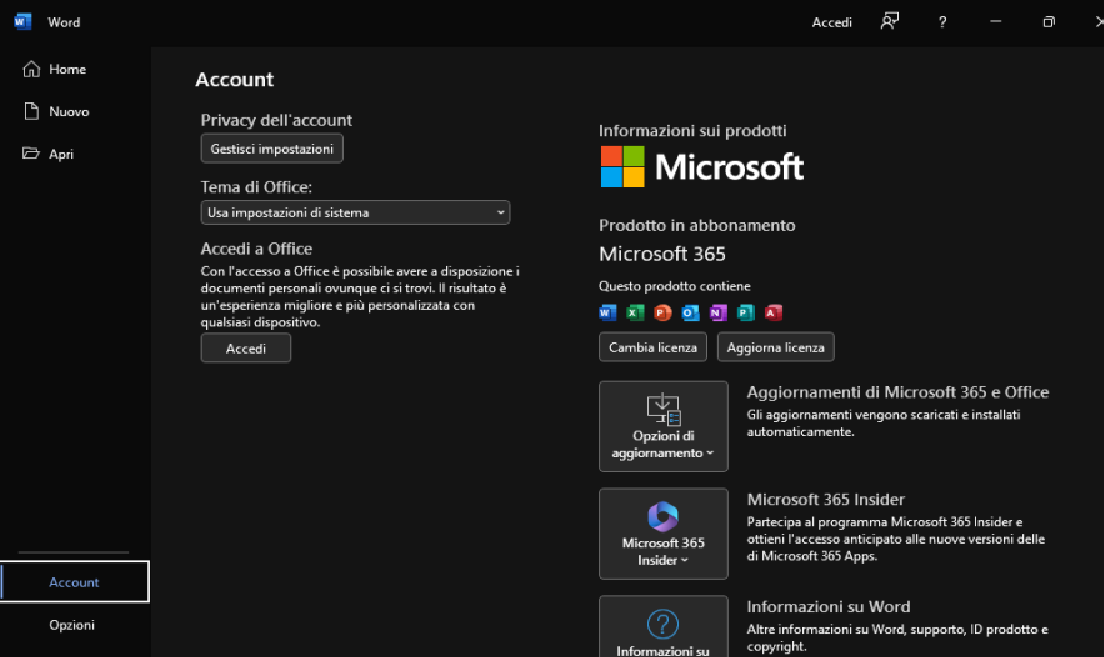Click the OneNote product icon
This screenshot has width=1104, height=657.
[x=718, y=312]
